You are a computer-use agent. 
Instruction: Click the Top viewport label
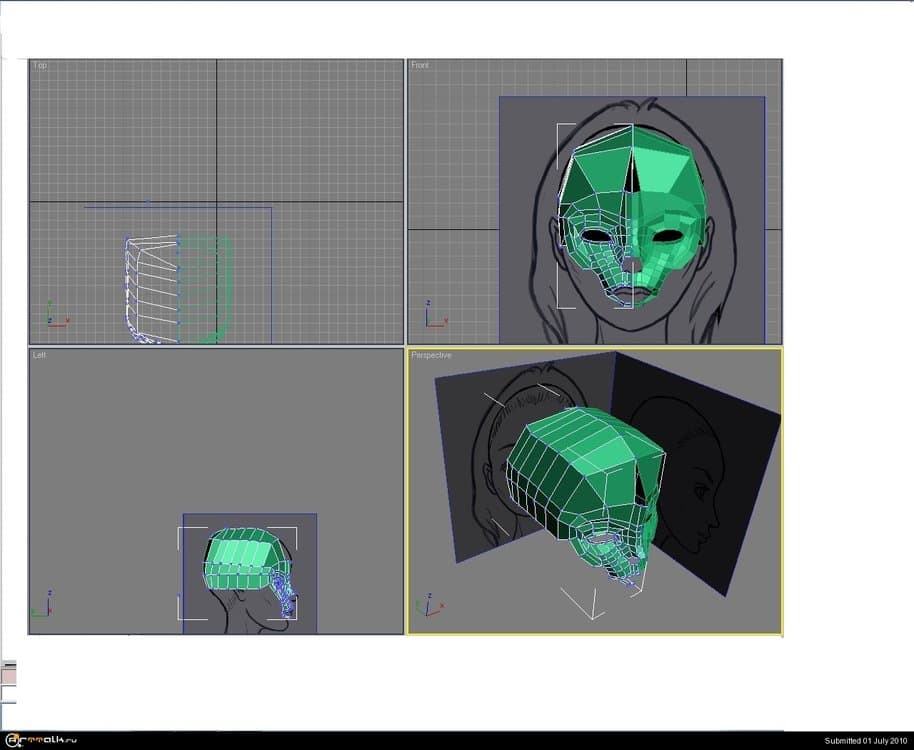[x=40, y=66]
